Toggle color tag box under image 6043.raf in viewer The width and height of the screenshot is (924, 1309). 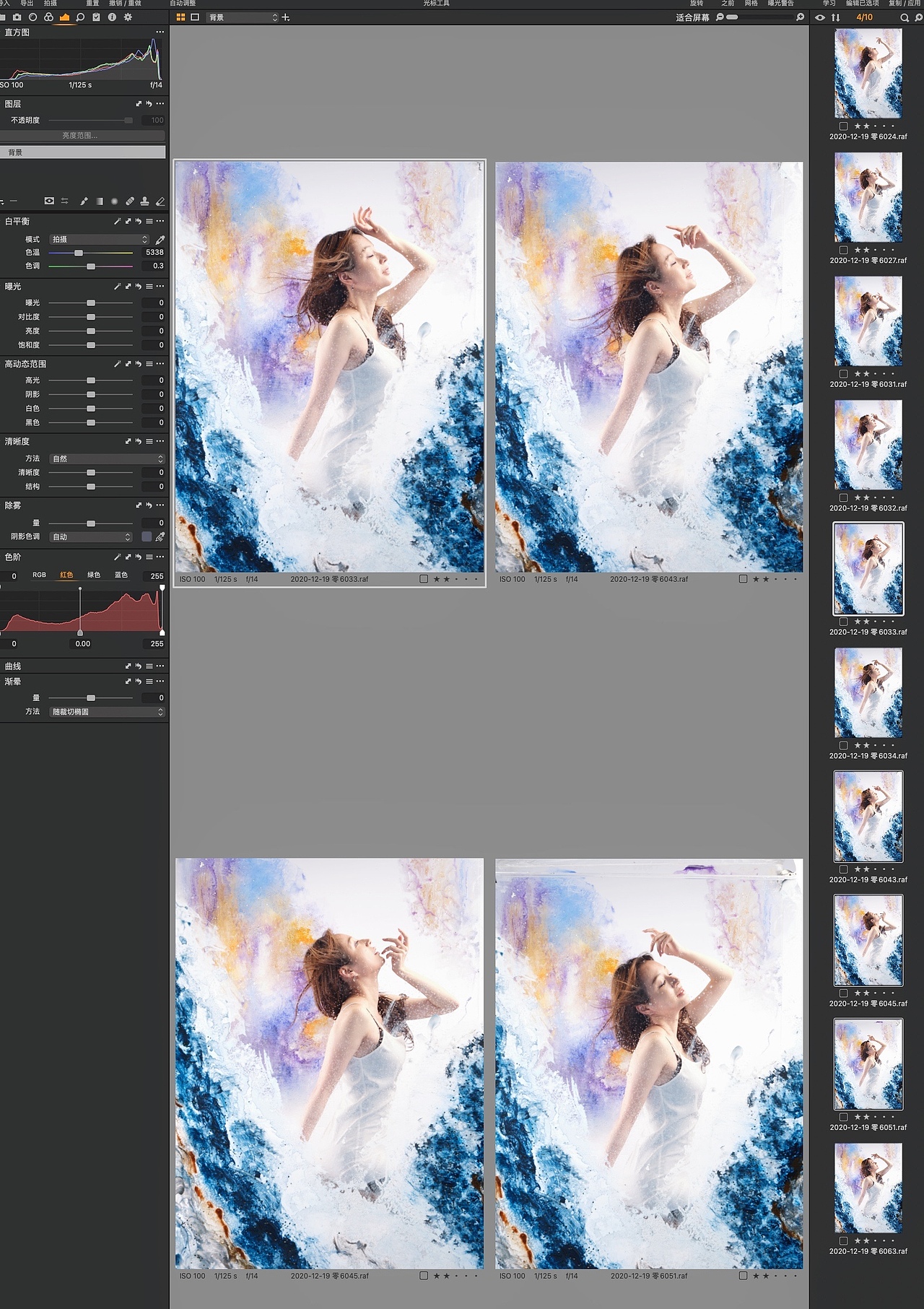click(x=744, y=579)
